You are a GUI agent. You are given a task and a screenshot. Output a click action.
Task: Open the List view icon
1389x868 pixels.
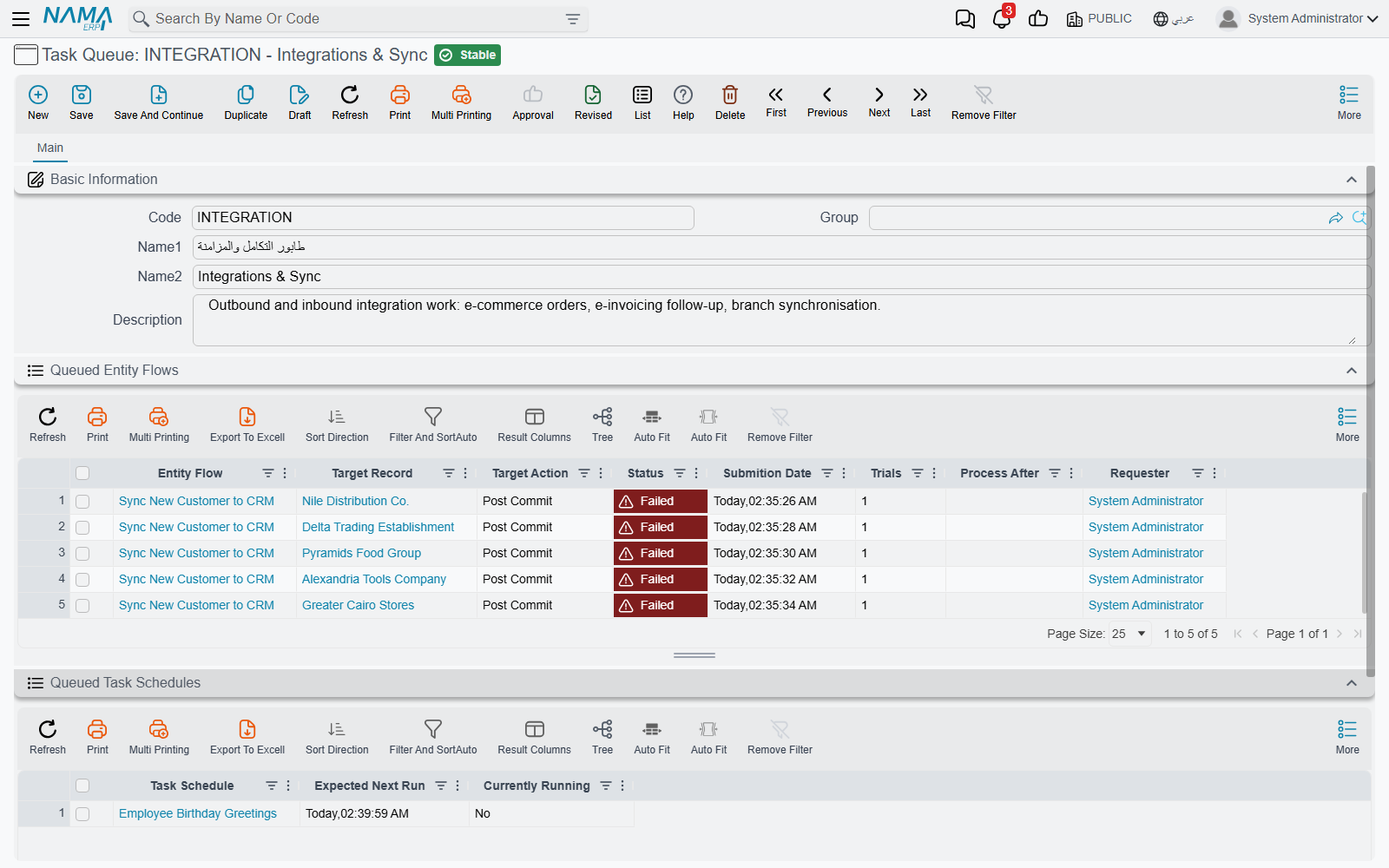[642, 95]
